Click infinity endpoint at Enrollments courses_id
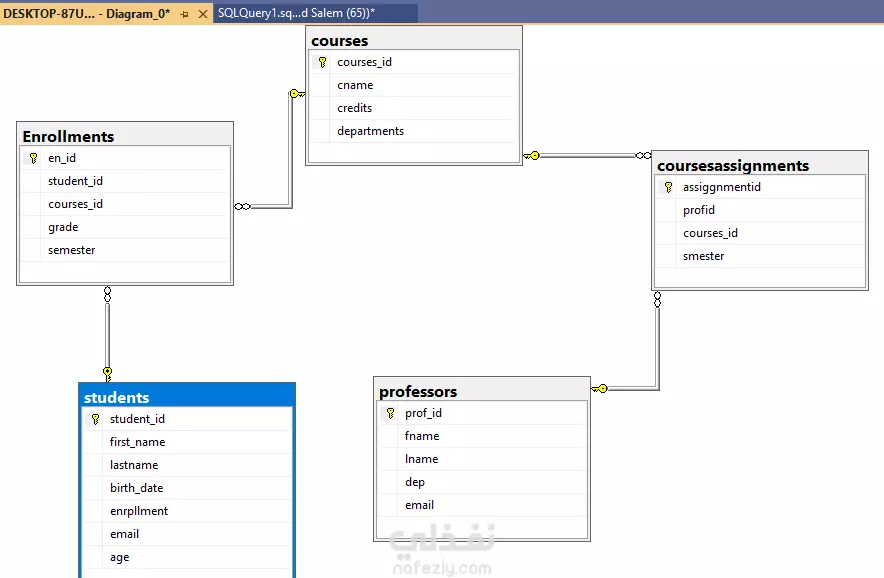Image resolution: width=884 pixels, height=578 pixels. 242,206
